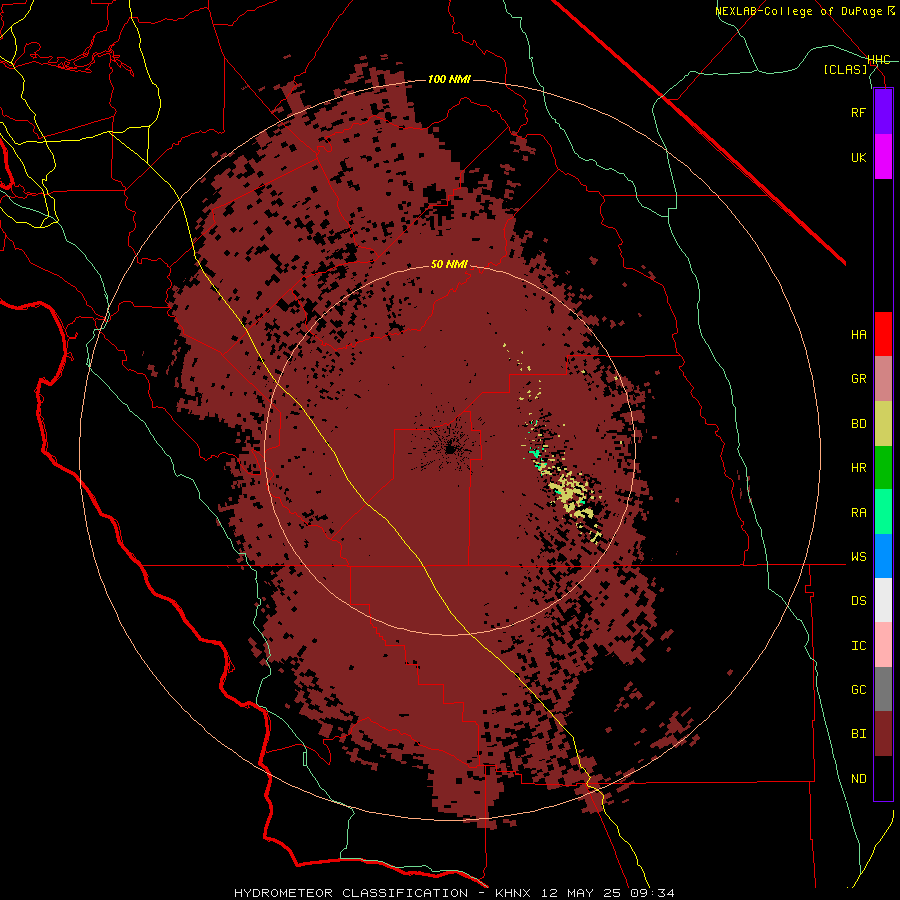Select the BD yellow legend swatch
900x900 pixels.
[x=883, y=424]
